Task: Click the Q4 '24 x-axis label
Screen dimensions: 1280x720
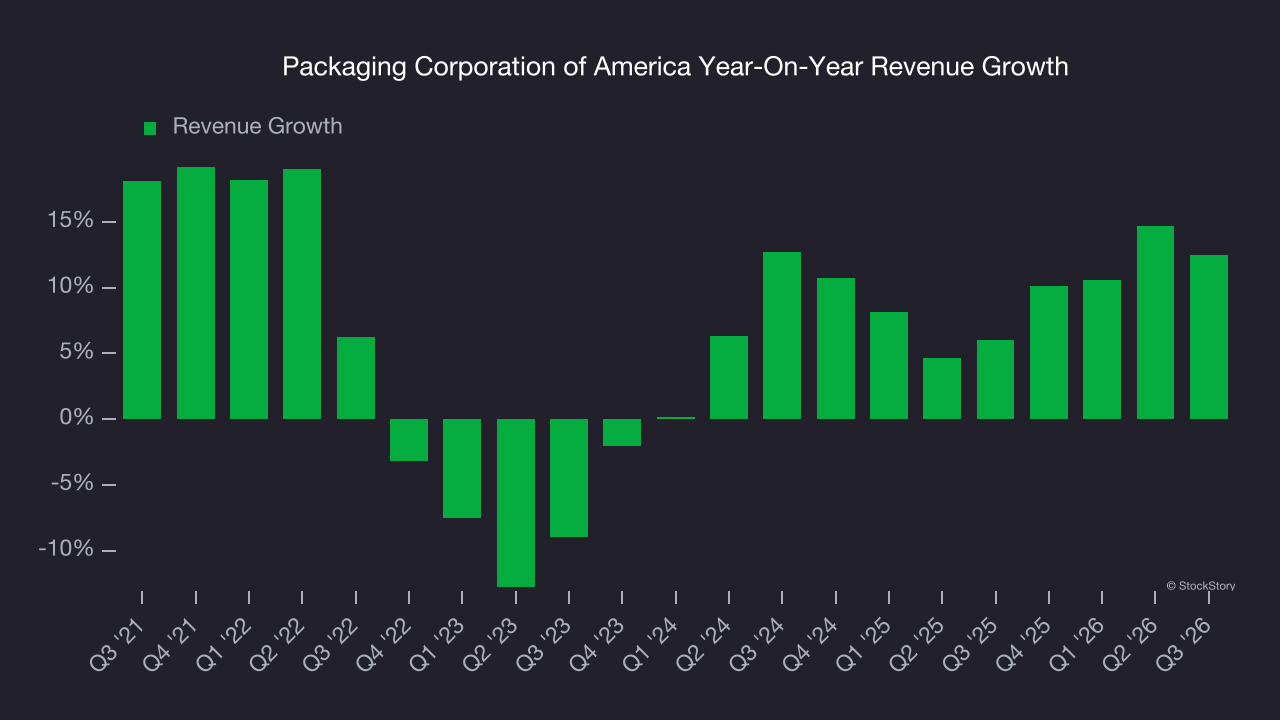Action: pyautogui.click(x=810, y=645)
